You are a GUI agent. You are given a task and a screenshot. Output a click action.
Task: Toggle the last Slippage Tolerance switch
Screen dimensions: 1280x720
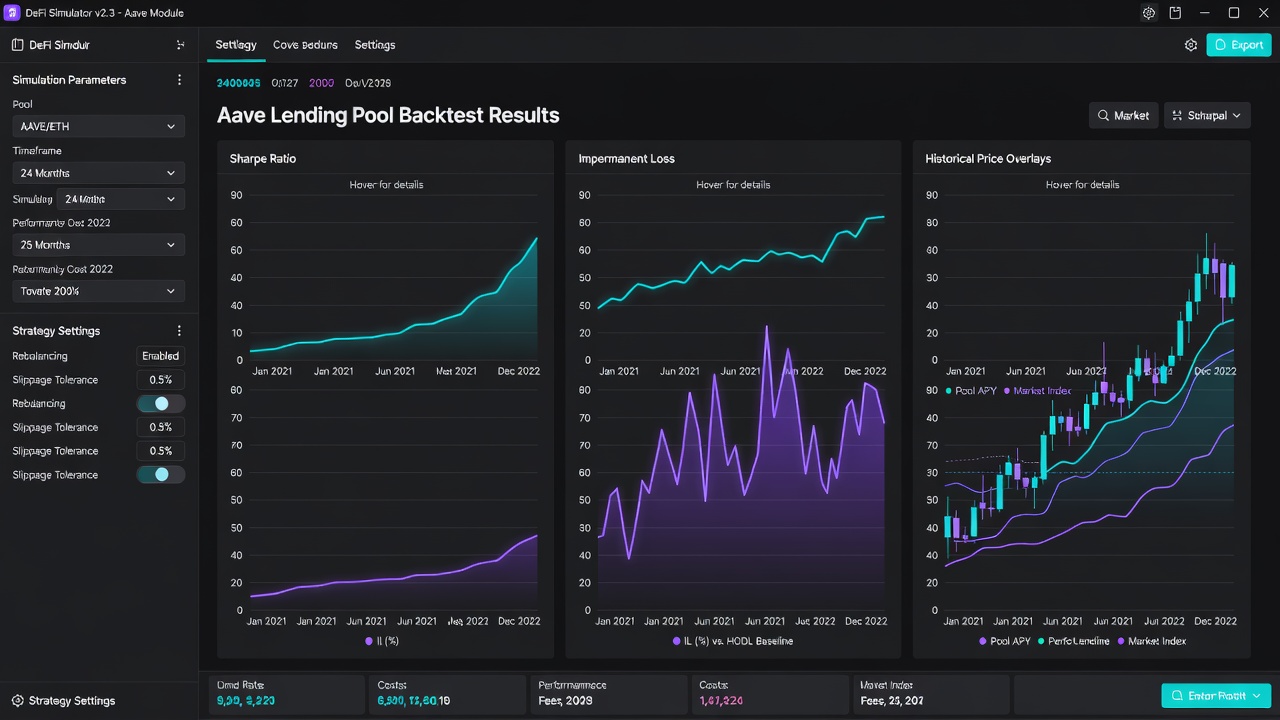click(x=161, y=475)
